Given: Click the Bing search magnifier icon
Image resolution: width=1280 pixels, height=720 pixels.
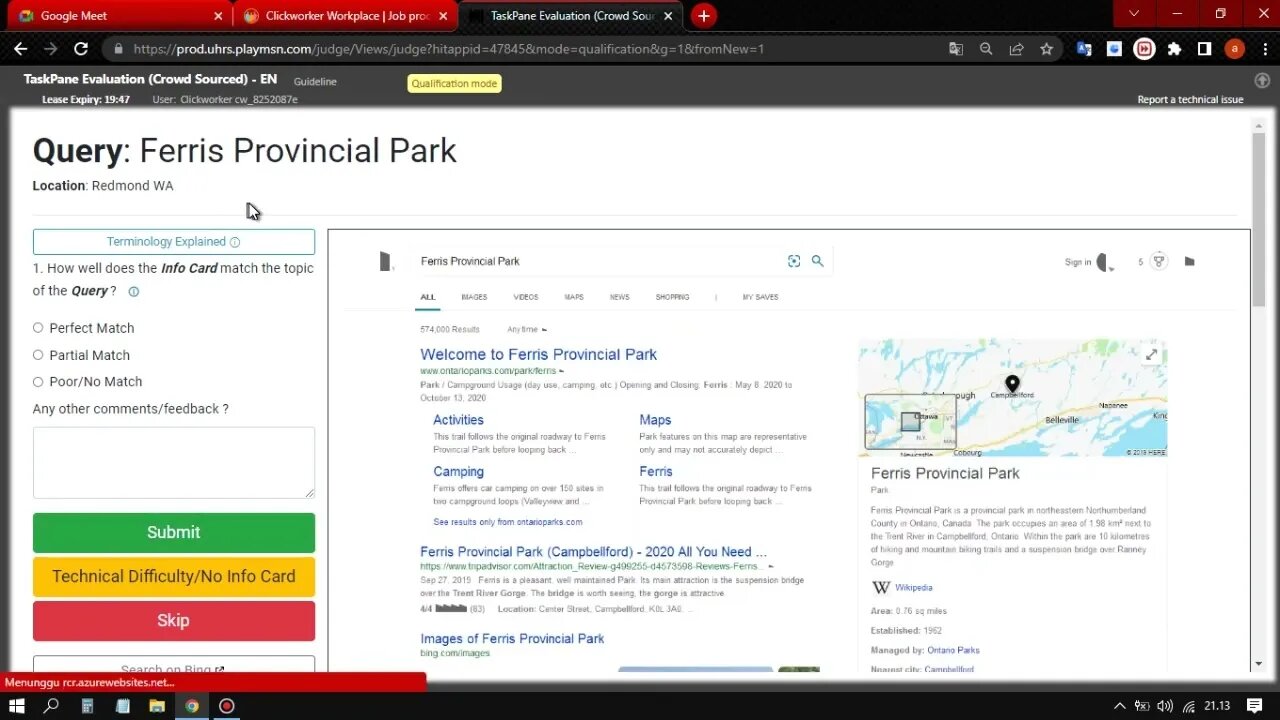Looking at the screenshot, I should (x=817, y=261).
